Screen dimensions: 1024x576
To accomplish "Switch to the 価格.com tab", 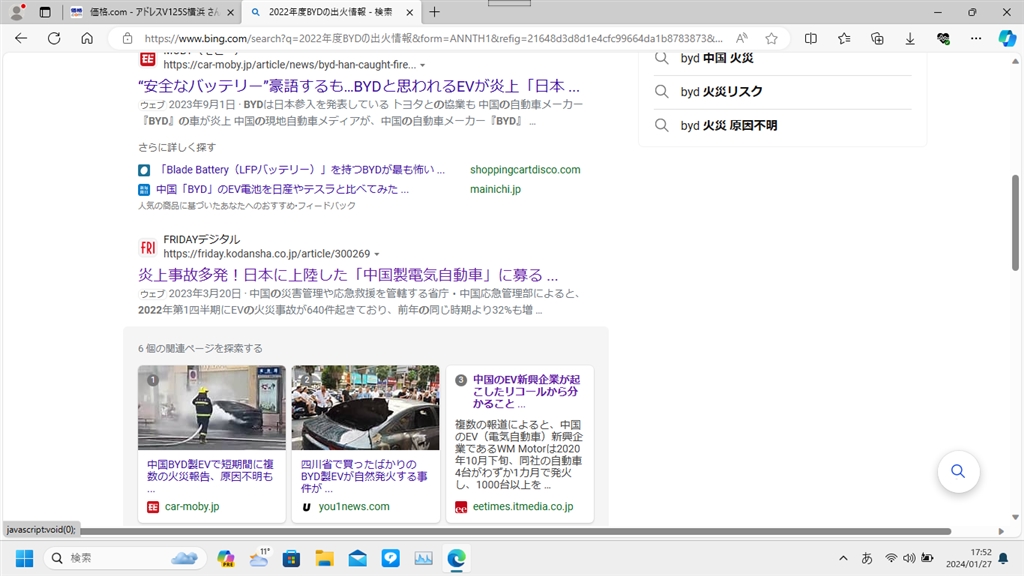I will tap(152, 12).
